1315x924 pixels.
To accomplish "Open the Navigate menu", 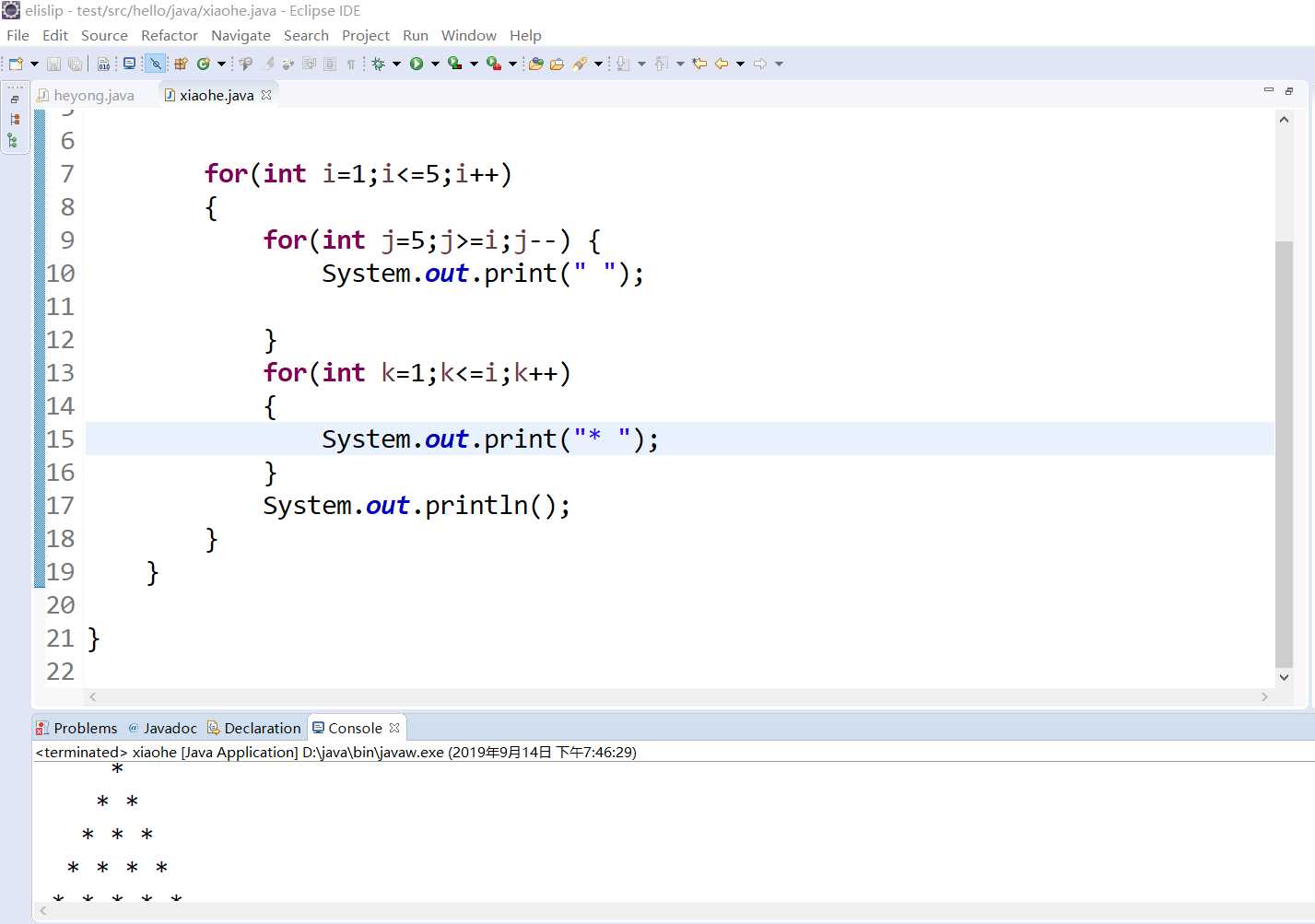I will [x=241, y=35].
